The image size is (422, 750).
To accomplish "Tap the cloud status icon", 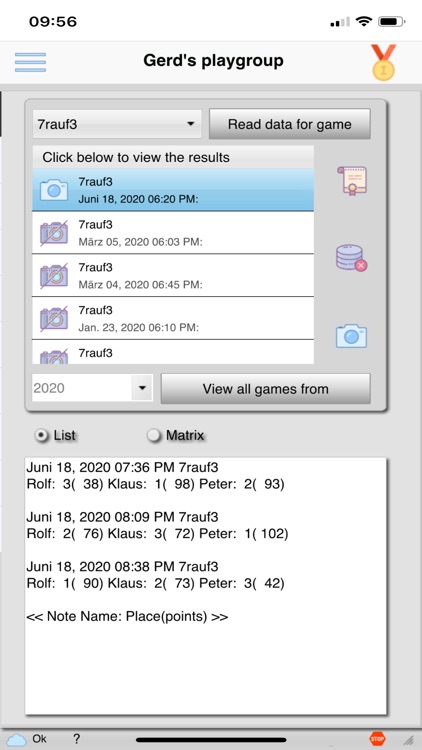I will point(17,739).
